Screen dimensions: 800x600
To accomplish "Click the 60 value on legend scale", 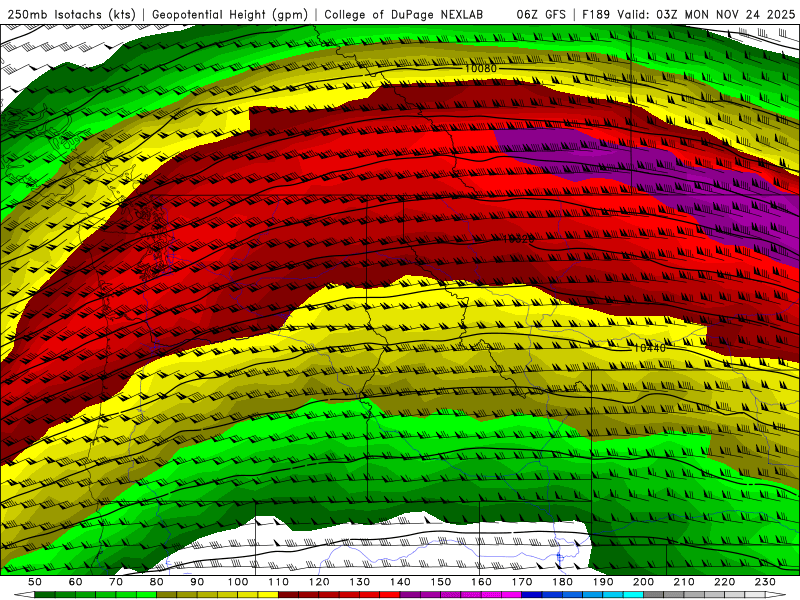I will pos(76,582).
